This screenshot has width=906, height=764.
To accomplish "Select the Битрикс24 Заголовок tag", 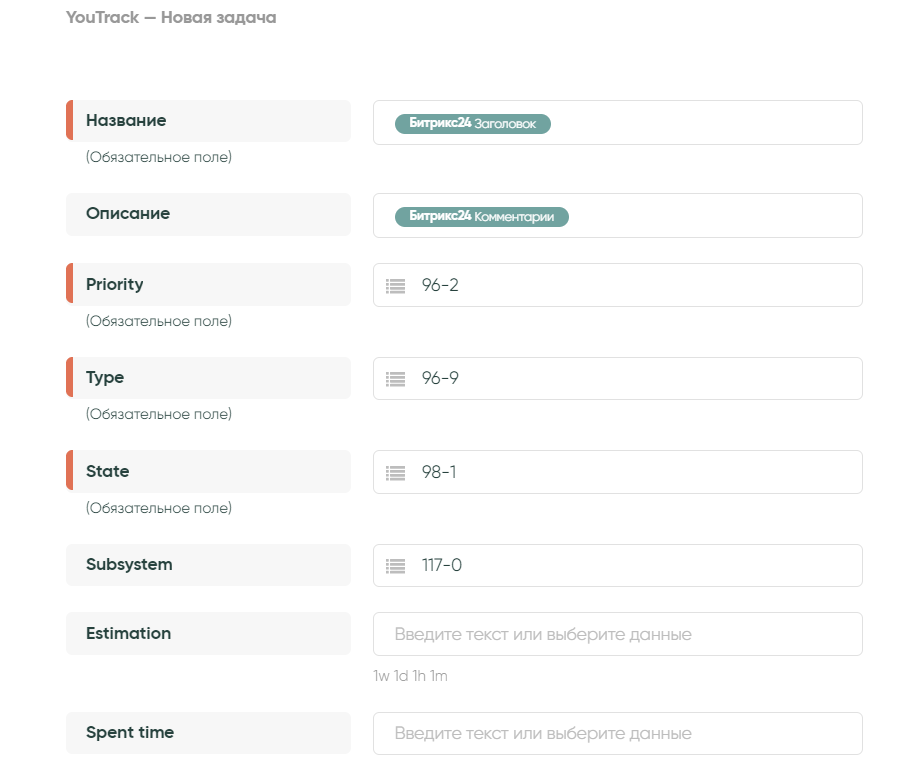I will (x=473, y=123).
